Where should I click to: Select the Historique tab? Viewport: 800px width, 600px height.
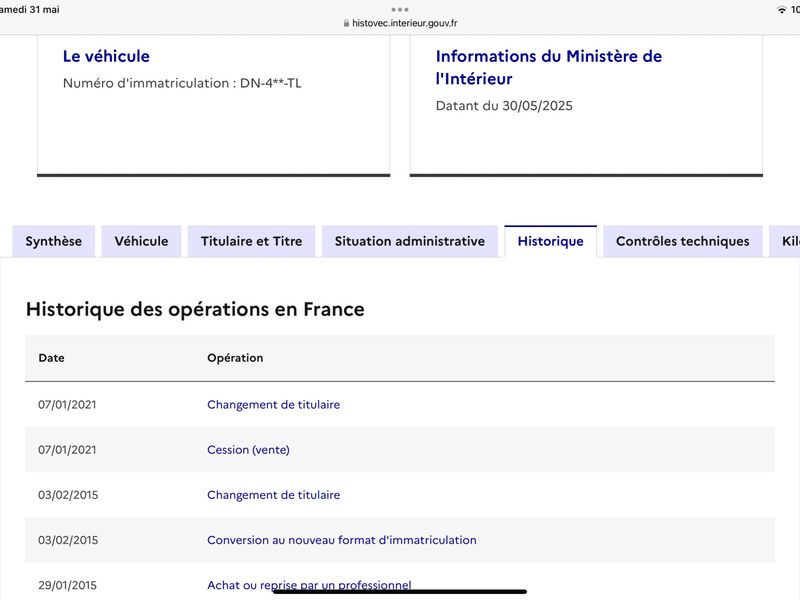click(x=551, y=241)
